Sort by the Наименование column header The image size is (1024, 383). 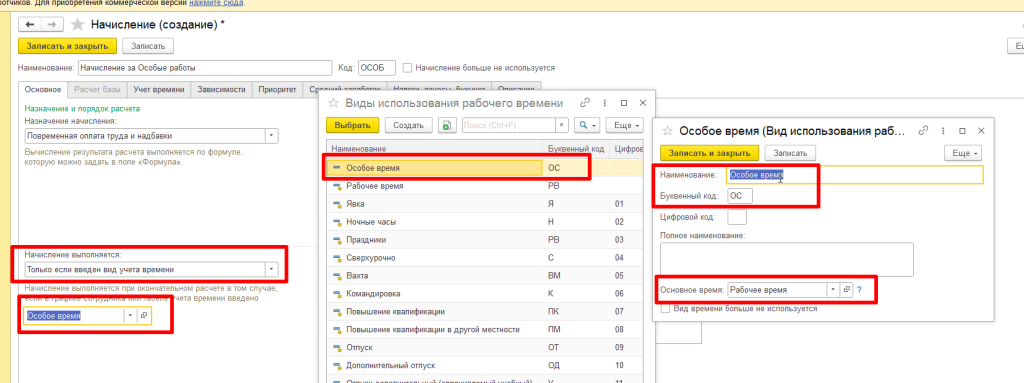[434, 149]
